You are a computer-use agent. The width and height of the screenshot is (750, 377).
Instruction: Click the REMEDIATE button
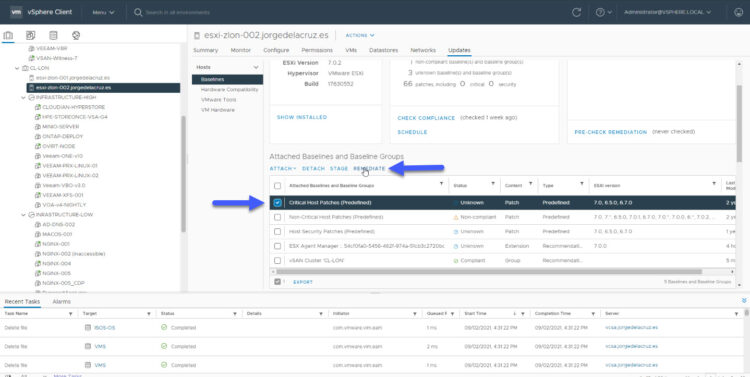[x=369, y=168]
